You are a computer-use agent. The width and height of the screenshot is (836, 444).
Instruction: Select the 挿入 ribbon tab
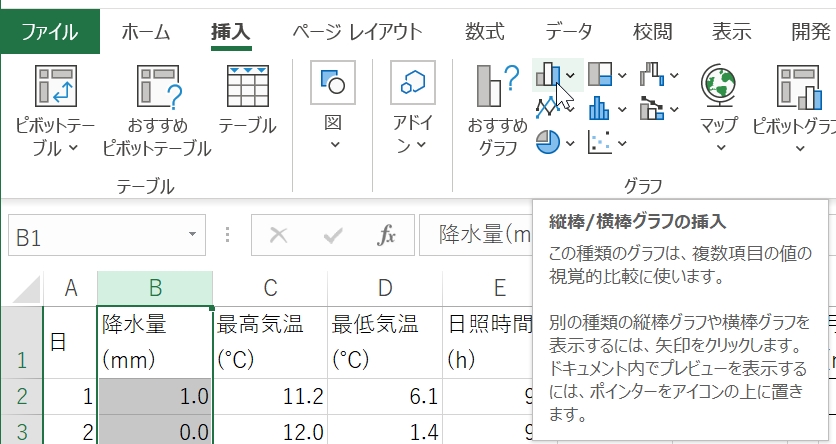coord(230,32)
